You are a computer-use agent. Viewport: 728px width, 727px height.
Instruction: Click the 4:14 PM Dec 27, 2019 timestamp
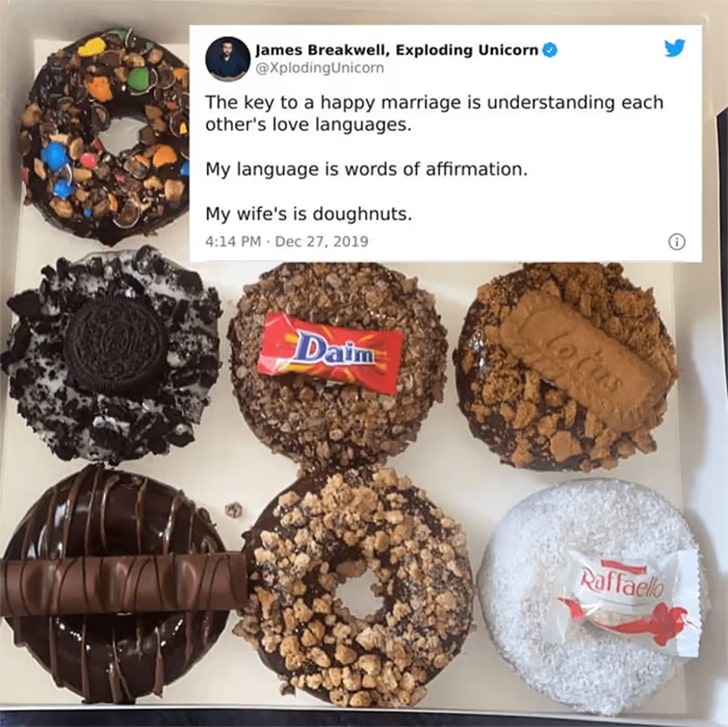click(286, 241)
